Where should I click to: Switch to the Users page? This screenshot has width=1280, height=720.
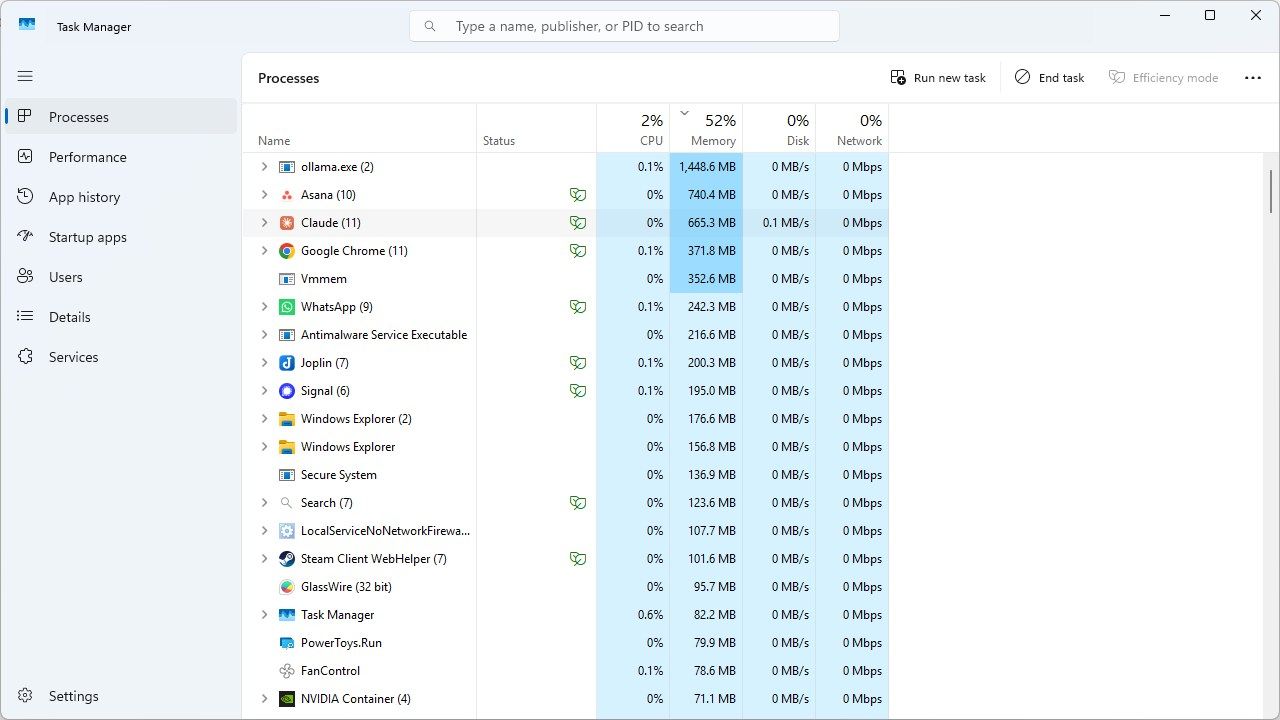pyautogui.click(x=121, y=277)
